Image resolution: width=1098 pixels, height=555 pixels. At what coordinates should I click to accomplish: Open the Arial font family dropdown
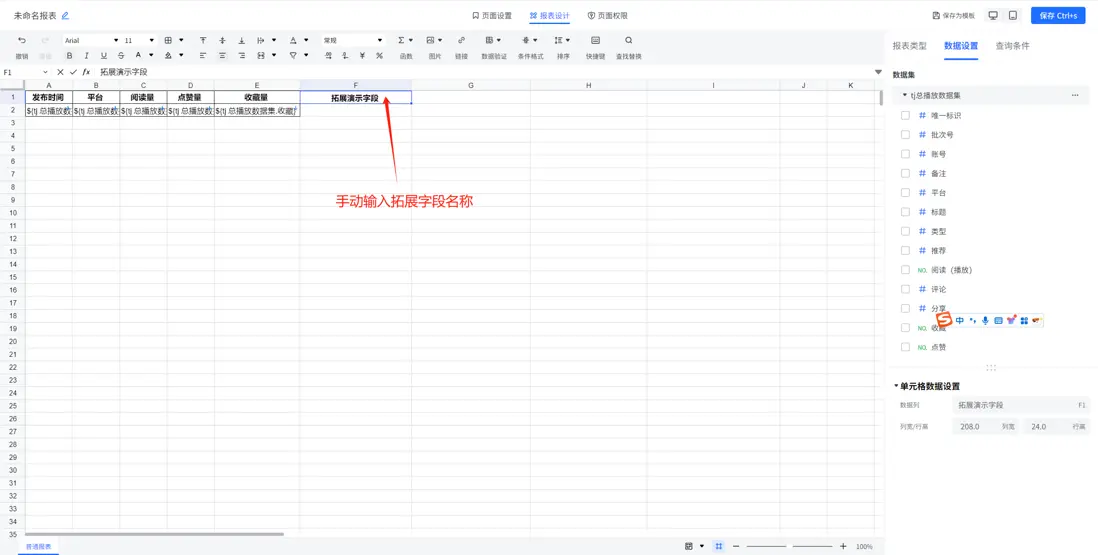click(x=91, y=41)
